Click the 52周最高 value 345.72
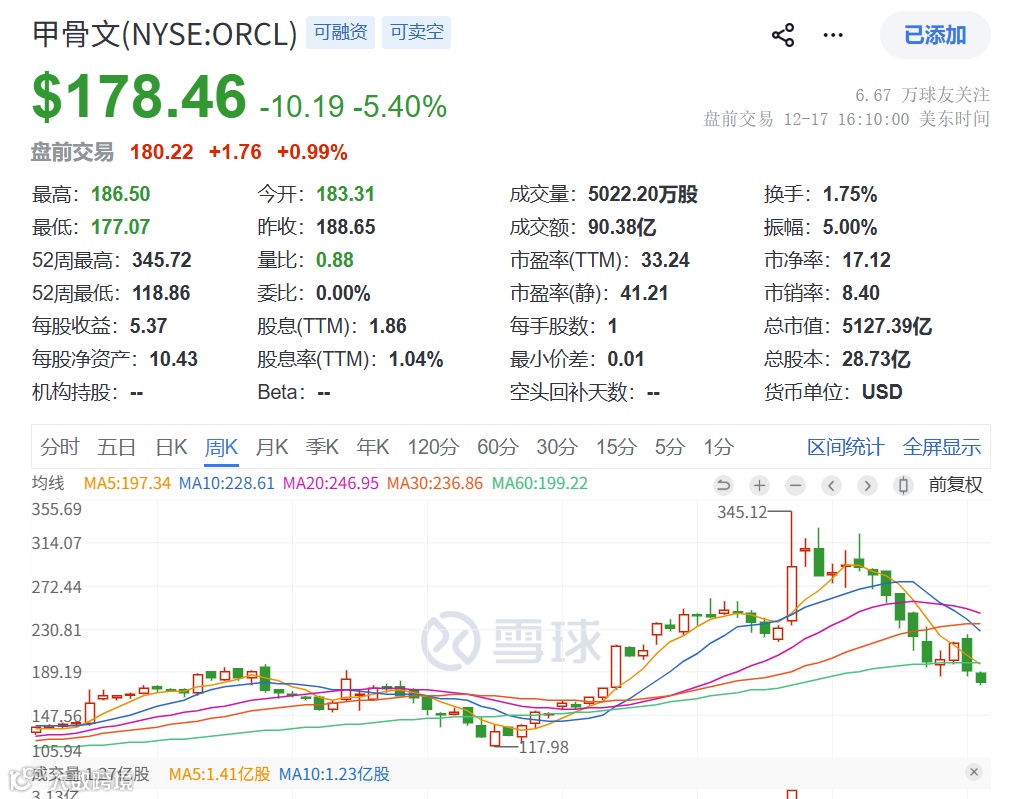 click(161, 260)
